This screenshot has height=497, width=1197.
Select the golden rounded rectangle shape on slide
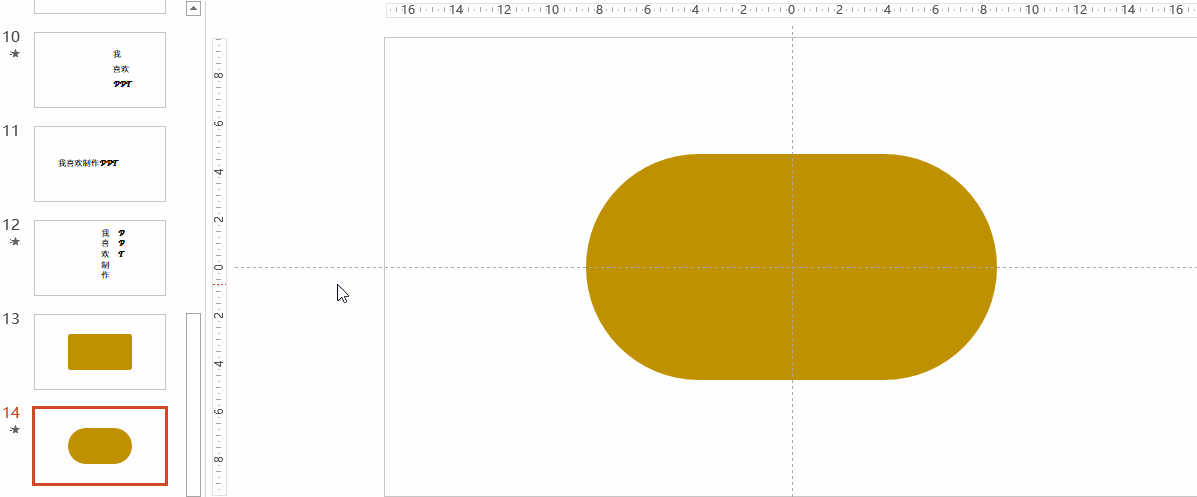coord(792,266)
